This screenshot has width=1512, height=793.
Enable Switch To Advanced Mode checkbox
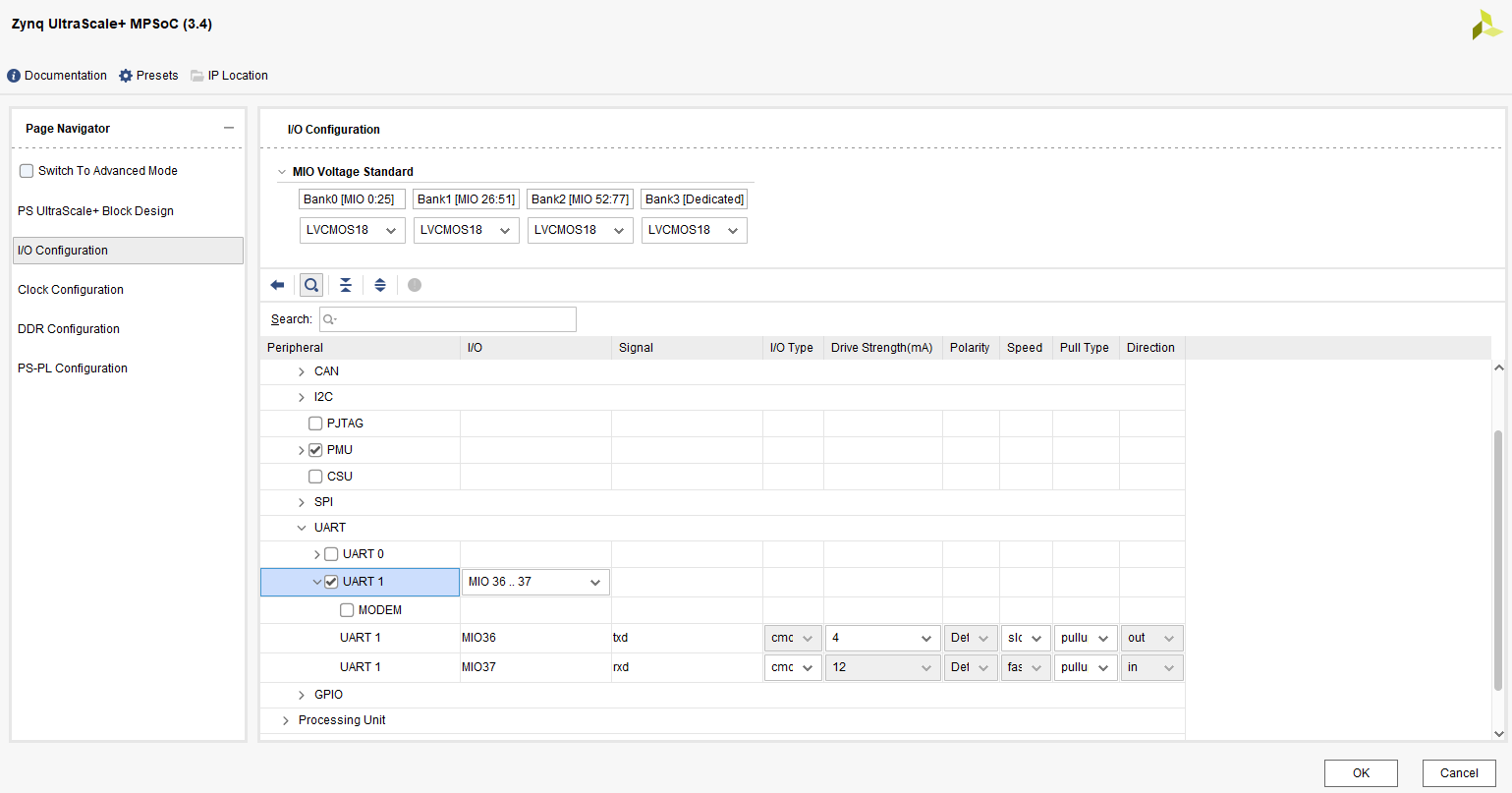(x=27, y=171)
